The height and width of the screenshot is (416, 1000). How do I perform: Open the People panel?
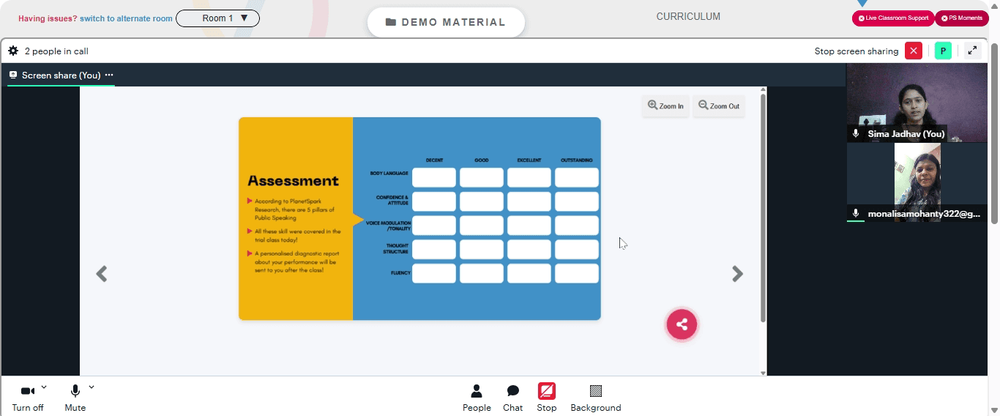pos(476,398)
